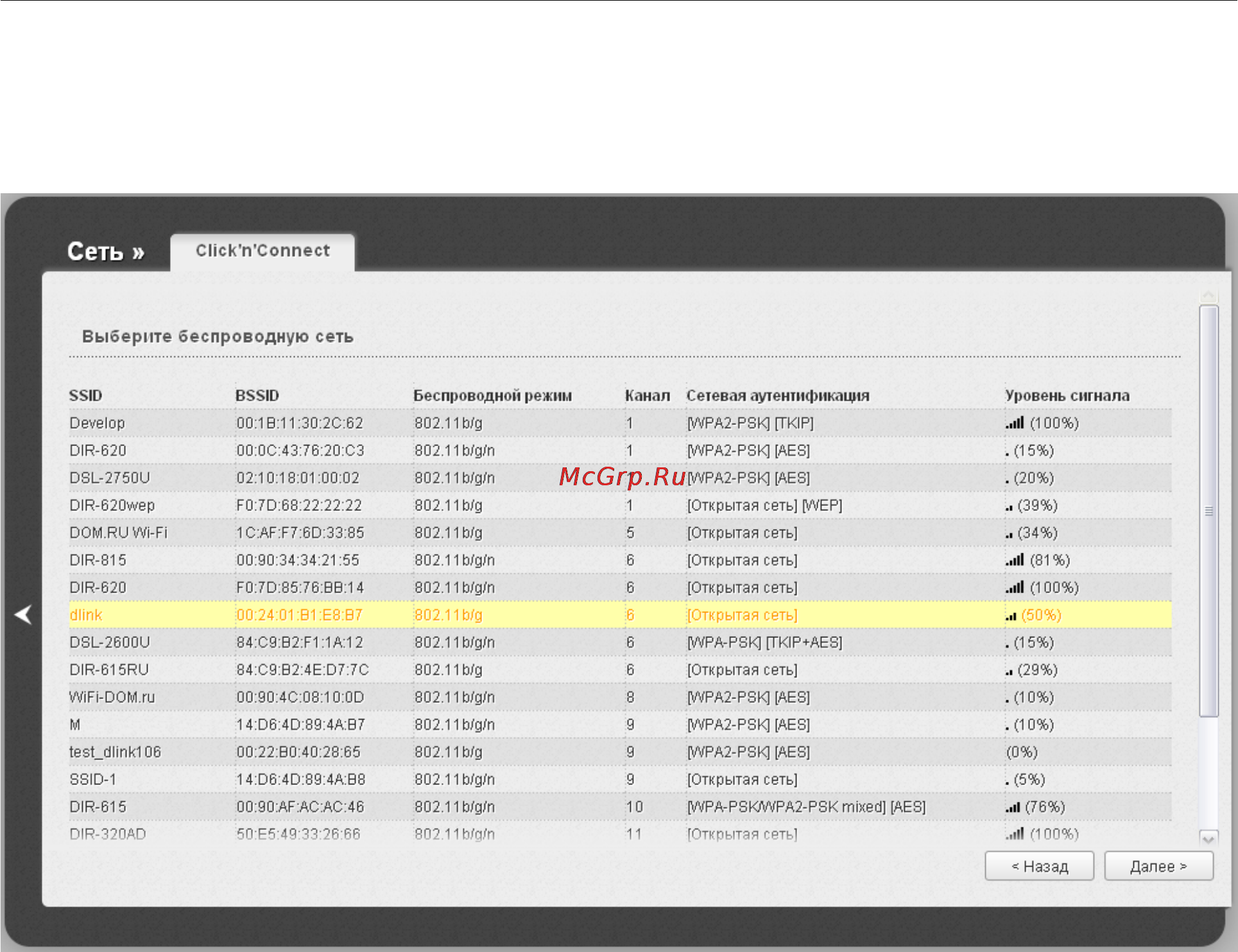This screenshot has height=952, width=1238.
Task: Open the Сеть » menu section
Action: (106, 252)
